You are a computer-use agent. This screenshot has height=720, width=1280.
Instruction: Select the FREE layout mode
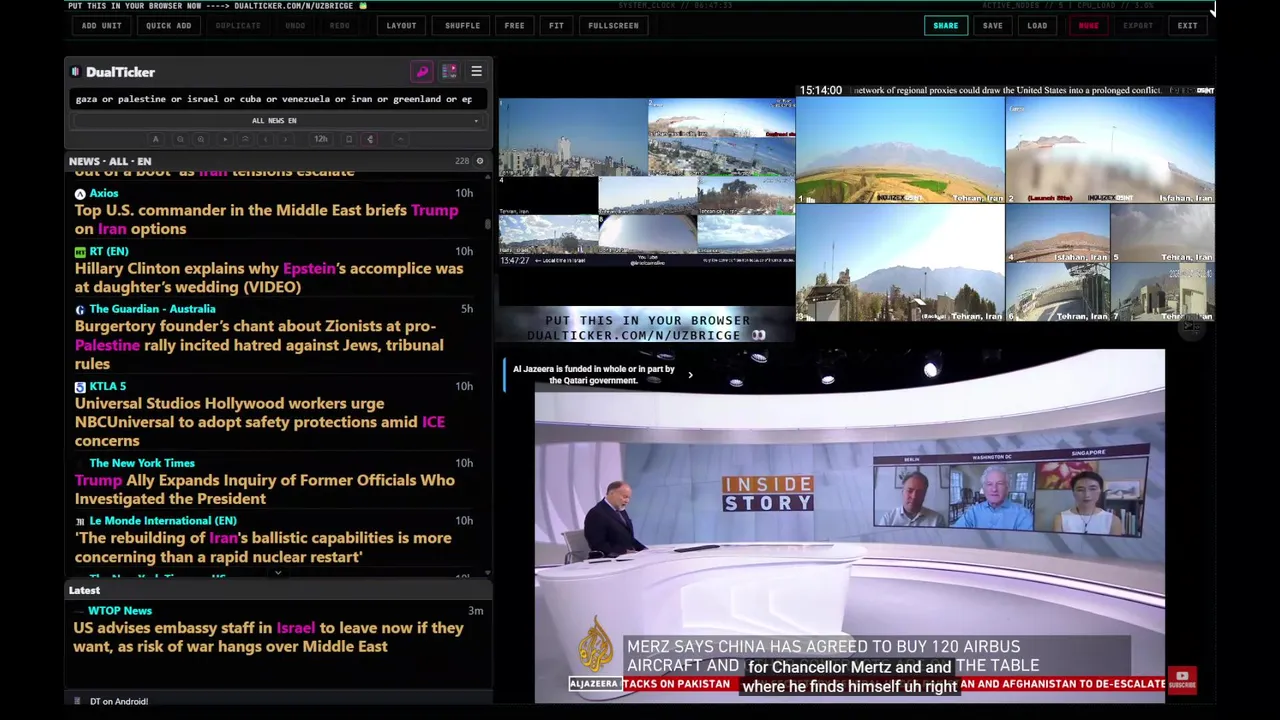click(514, 25)
